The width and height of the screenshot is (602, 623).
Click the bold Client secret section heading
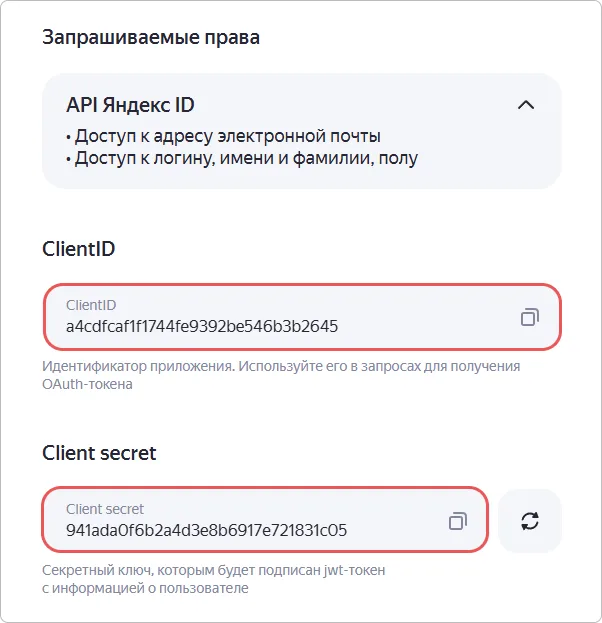click(99, 452)
